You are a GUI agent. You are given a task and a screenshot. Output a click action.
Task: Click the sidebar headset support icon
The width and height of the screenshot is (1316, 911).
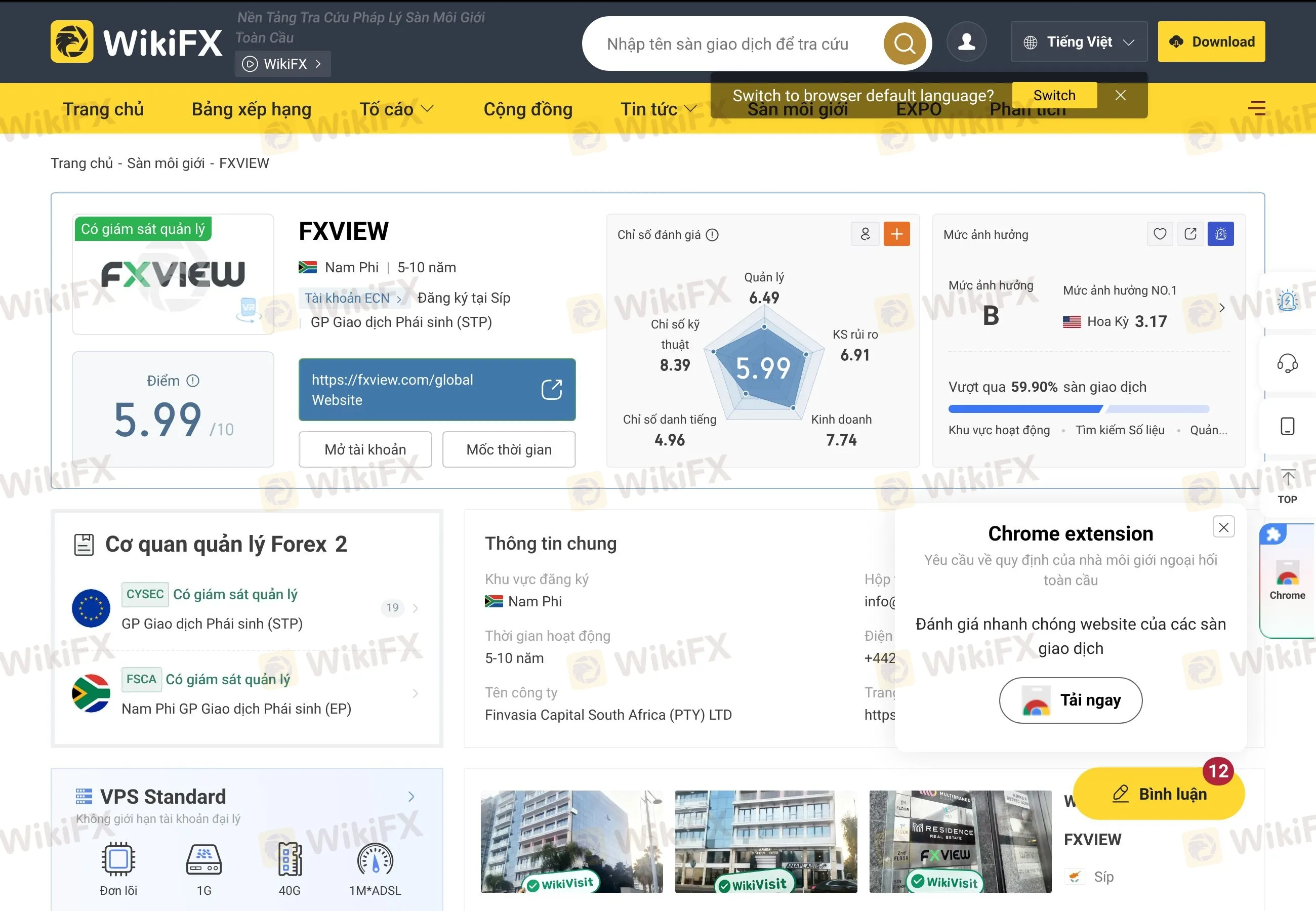(x=1287, y=363)
